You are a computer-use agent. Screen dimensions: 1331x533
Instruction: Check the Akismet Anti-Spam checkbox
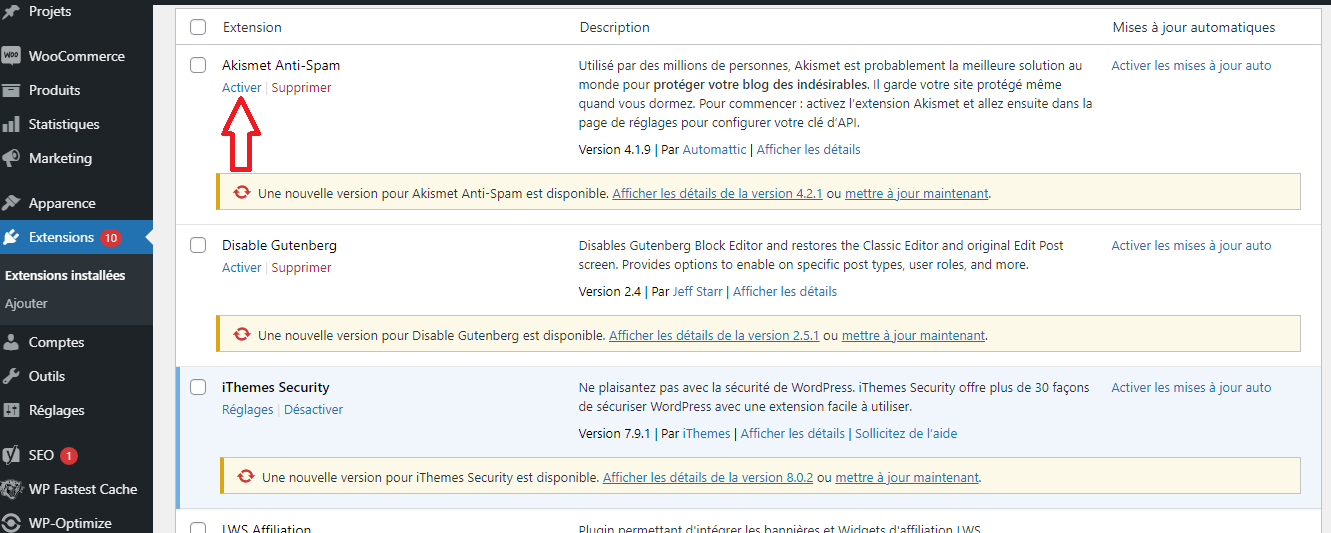point(198,65)
